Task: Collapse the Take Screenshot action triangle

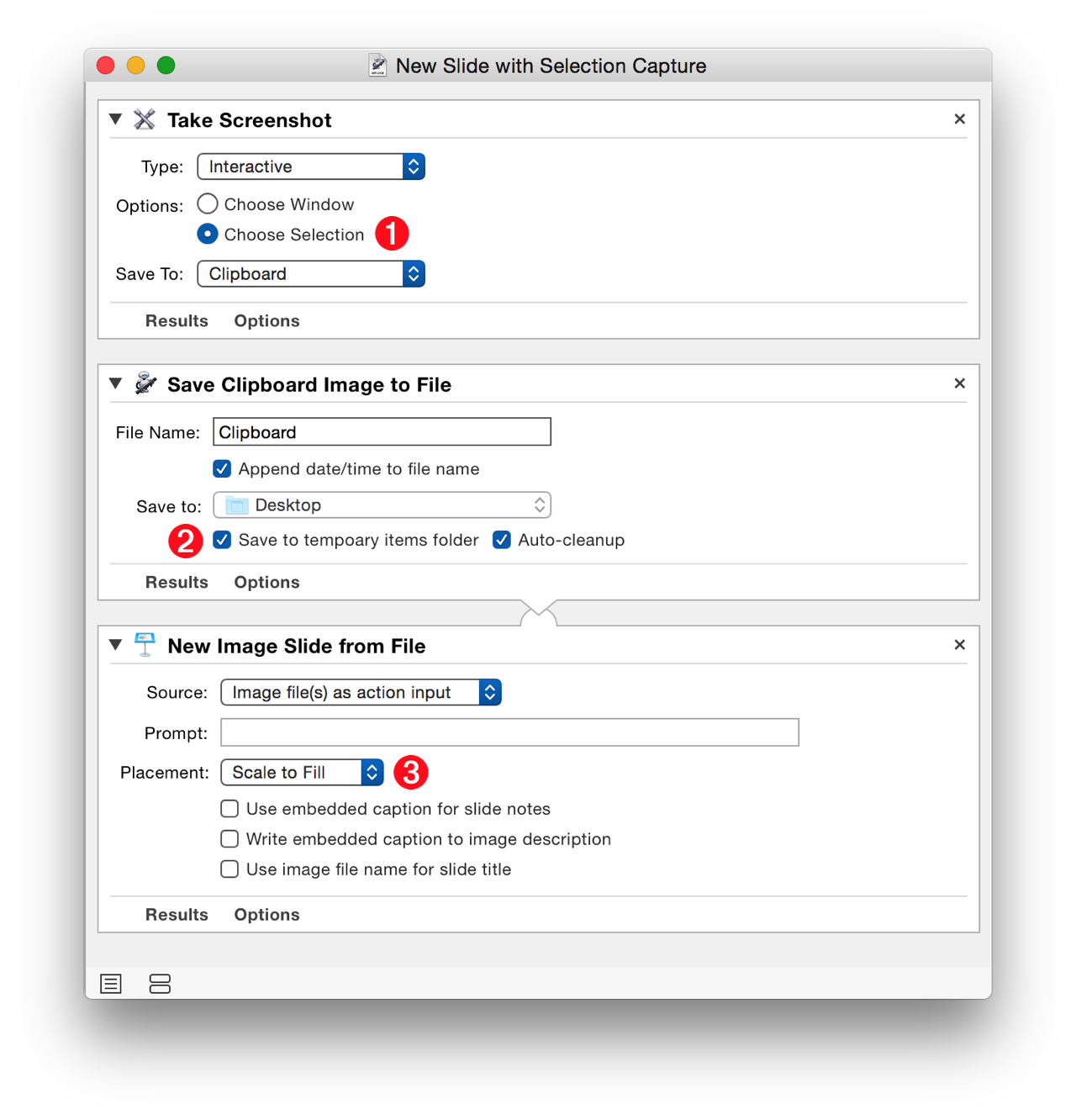Action: 116,119
